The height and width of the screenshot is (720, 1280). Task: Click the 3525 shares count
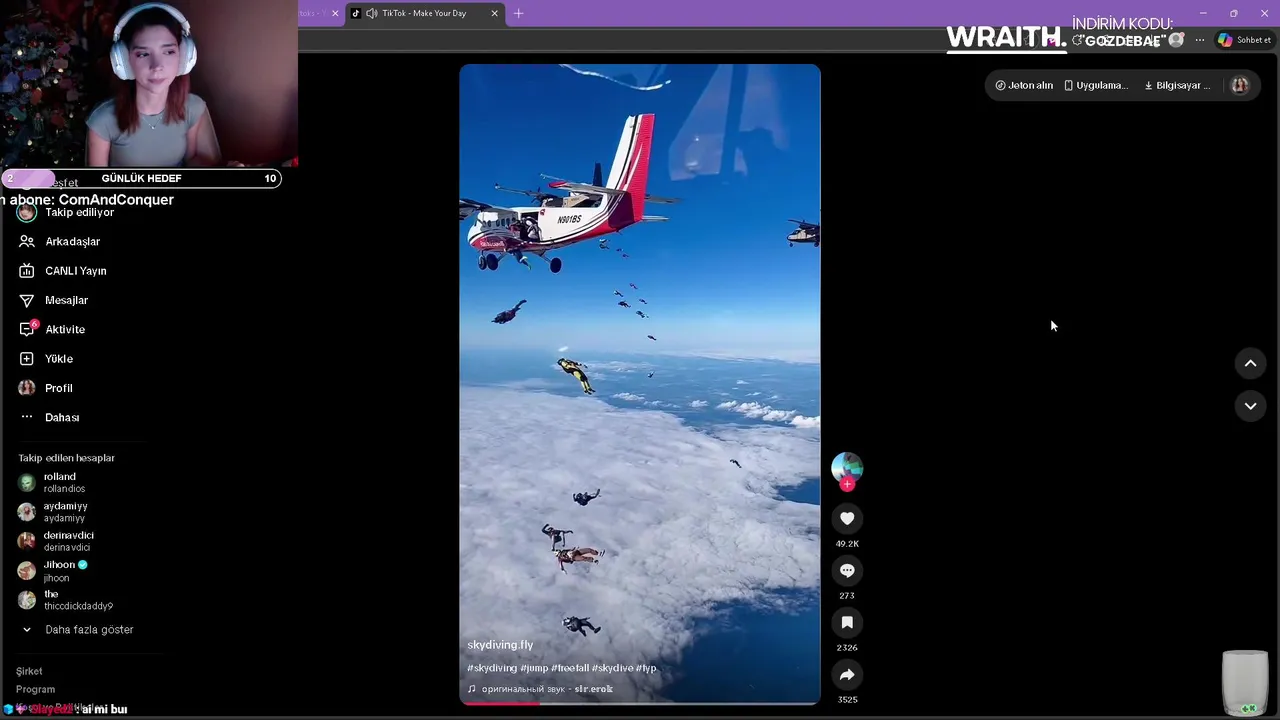coord(847,700)
